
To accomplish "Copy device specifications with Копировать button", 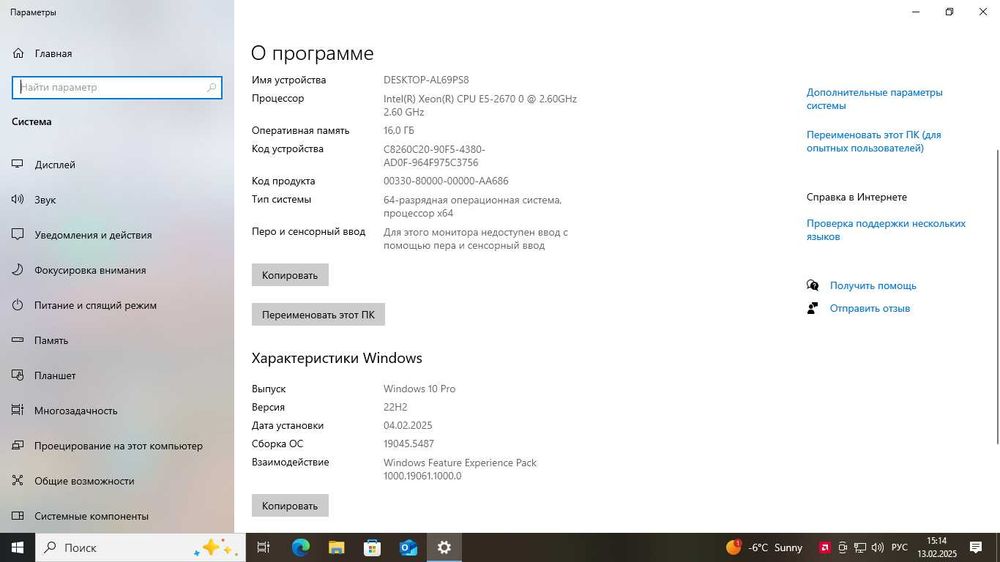I will click(290, 275).
